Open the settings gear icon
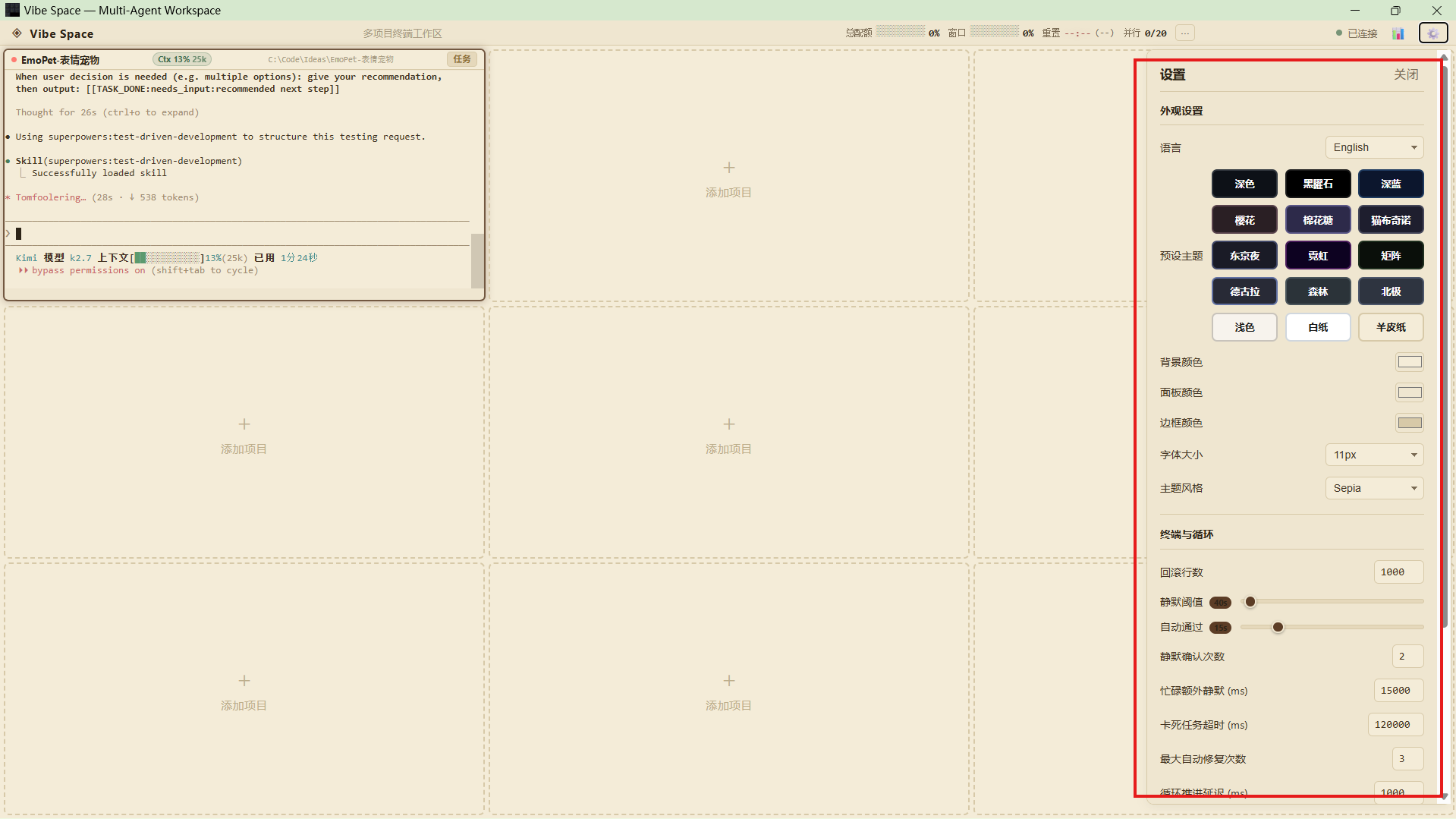 point(1432,33)
